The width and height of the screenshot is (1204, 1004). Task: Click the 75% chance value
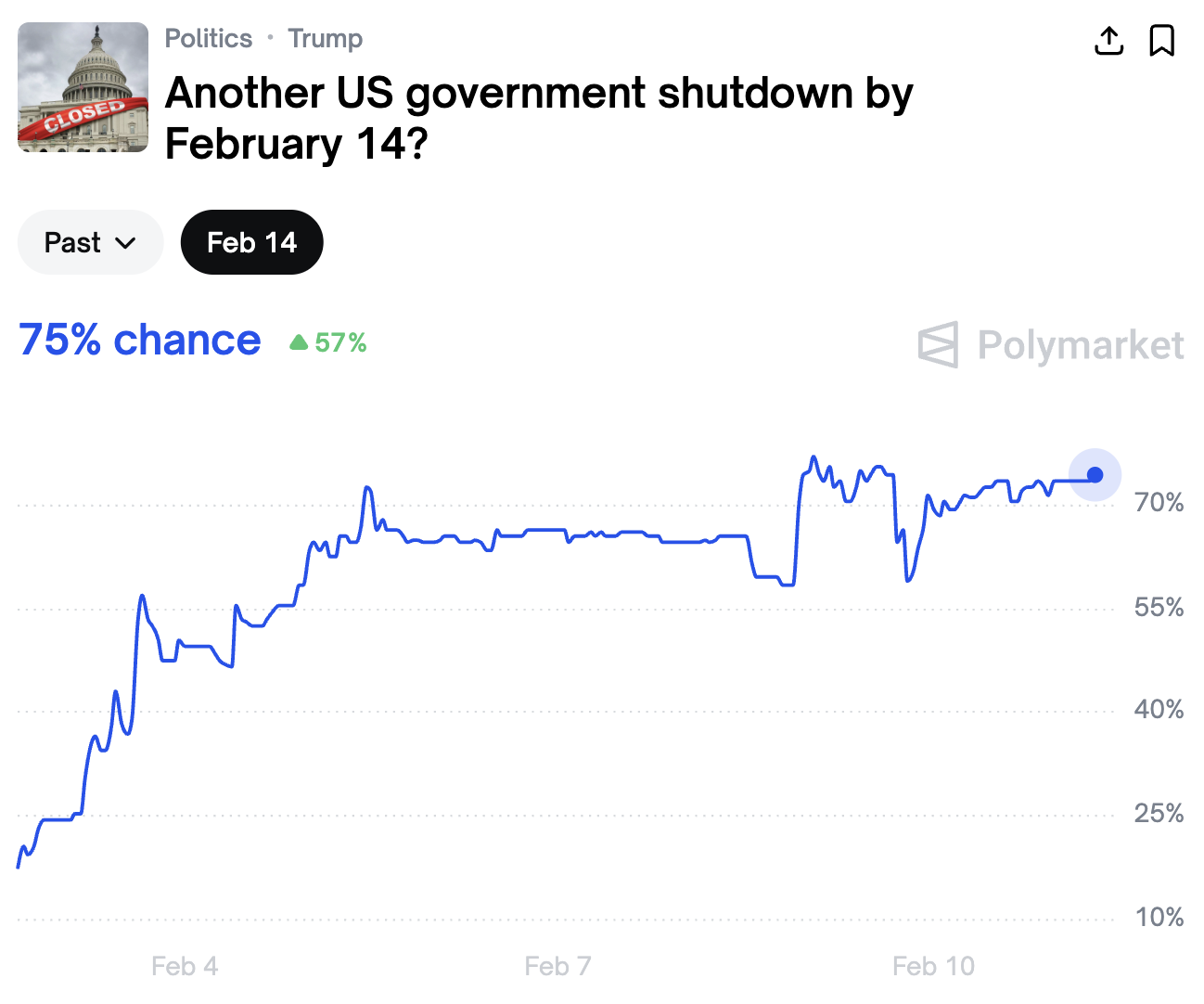140,341
